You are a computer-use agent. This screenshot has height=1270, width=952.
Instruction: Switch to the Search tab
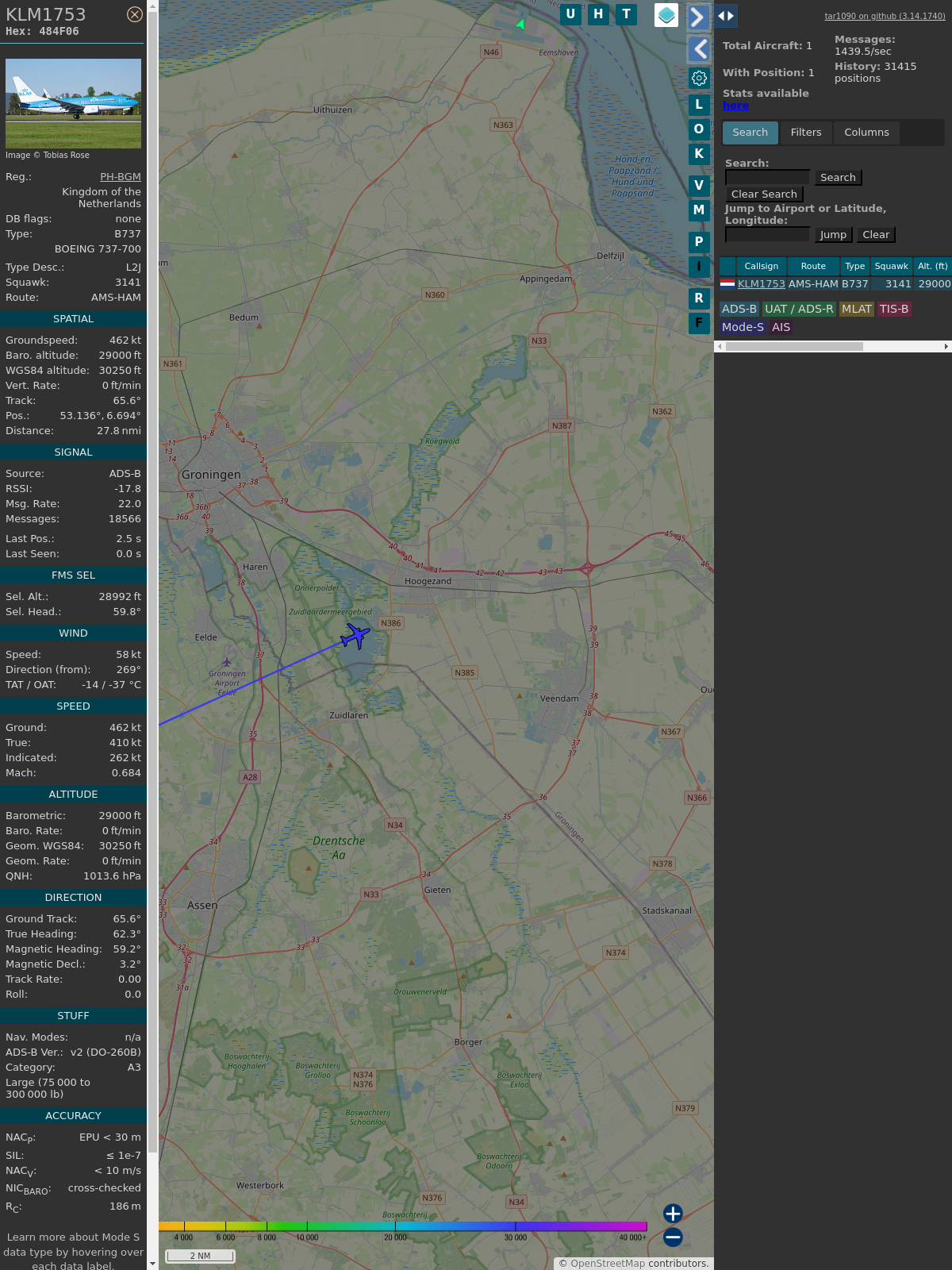(x=750, y=133)
